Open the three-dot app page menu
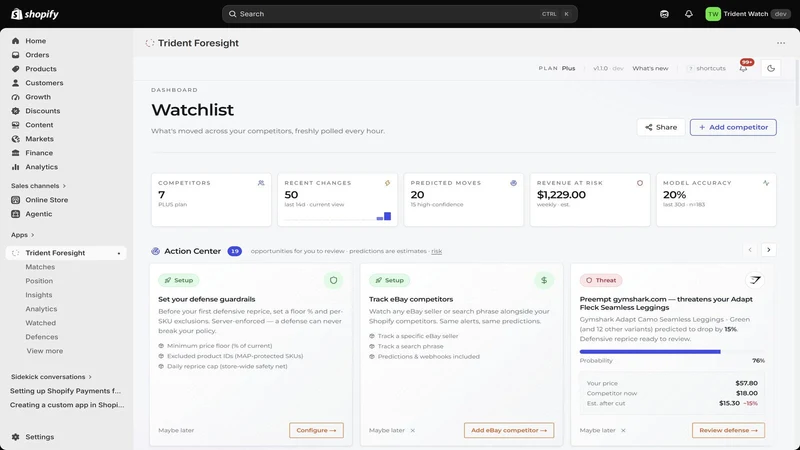 tap(781, 43)
